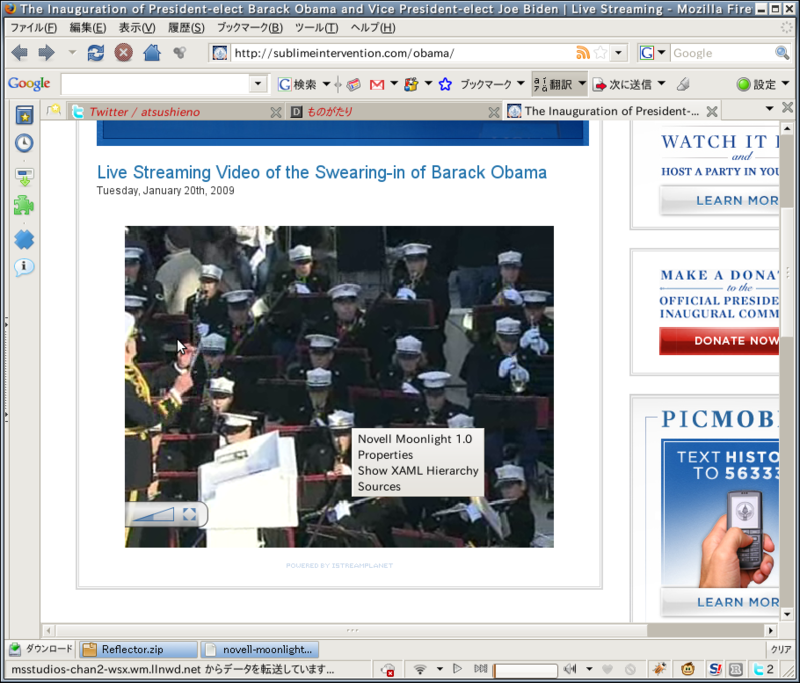Click the red S! icon in status bar

(715, 668)
